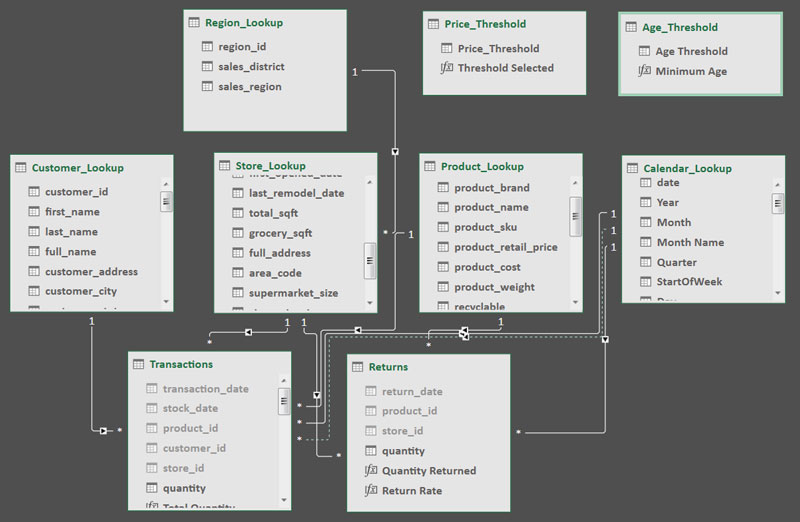Click the column icon beside product_retail_price

coord(443,247)
